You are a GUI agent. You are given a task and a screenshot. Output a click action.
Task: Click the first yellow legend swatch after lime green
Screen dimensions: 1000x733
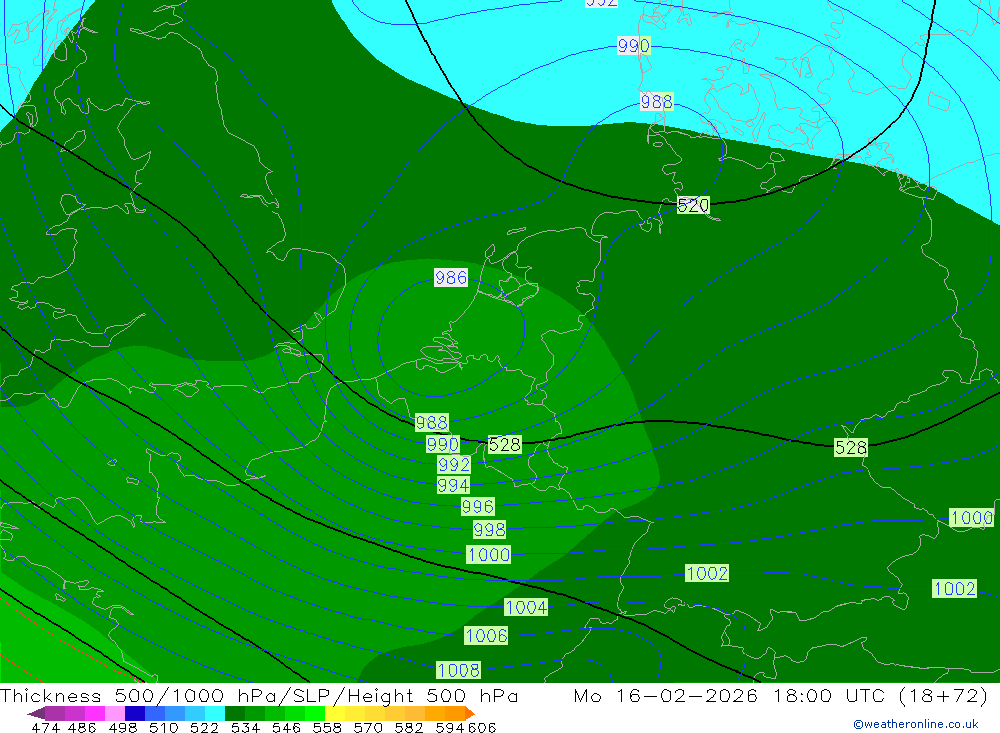[335, 713]
